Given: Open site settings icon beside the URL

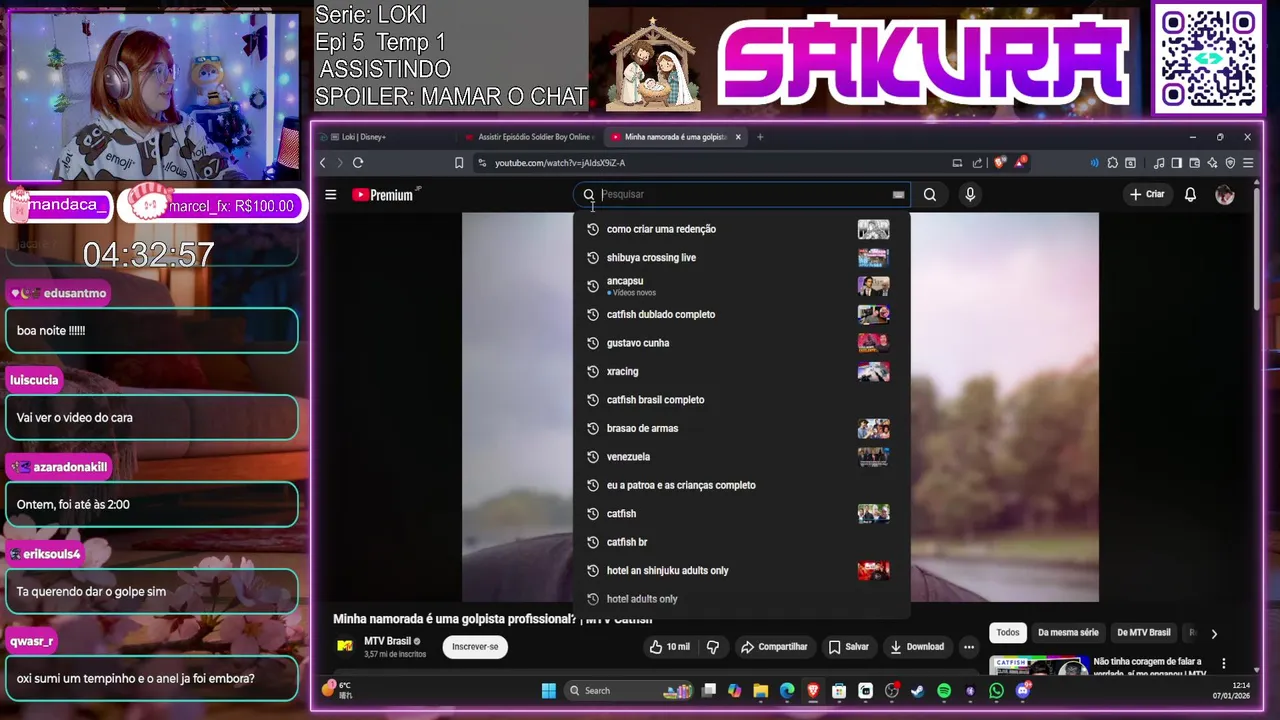Looking at the screenshot, I should click(482, 163).
